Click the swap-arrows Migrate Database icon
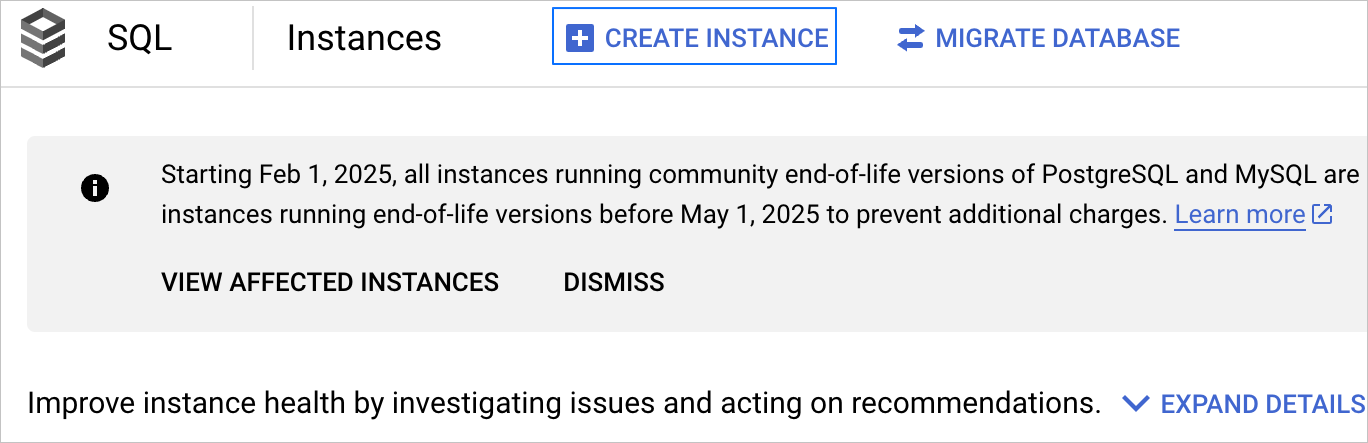This screenshot has width=1368, height=443. point(911,39)
